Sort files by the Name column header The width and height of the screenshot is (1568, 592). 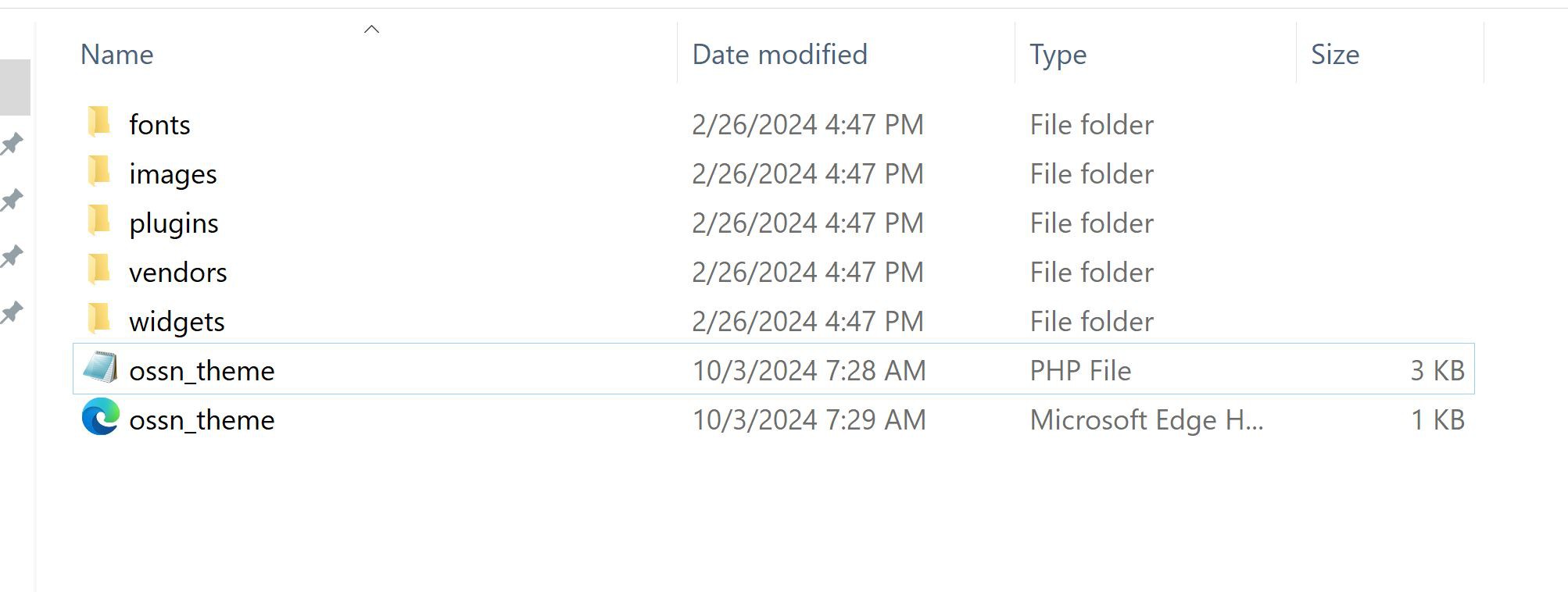coord(117,55)
